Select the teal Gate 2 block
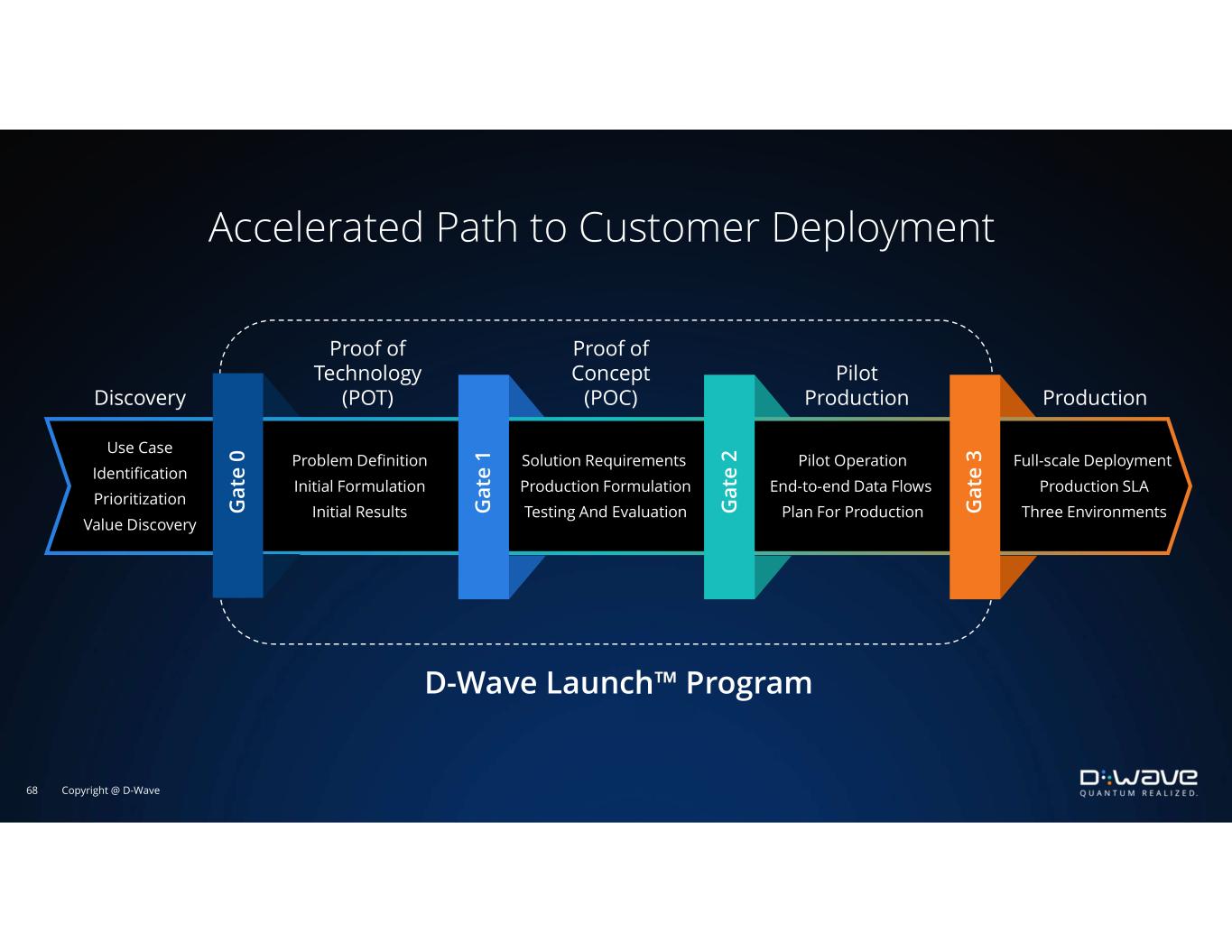This screenshot has width=1232, height=952. (x=729, y=486)
